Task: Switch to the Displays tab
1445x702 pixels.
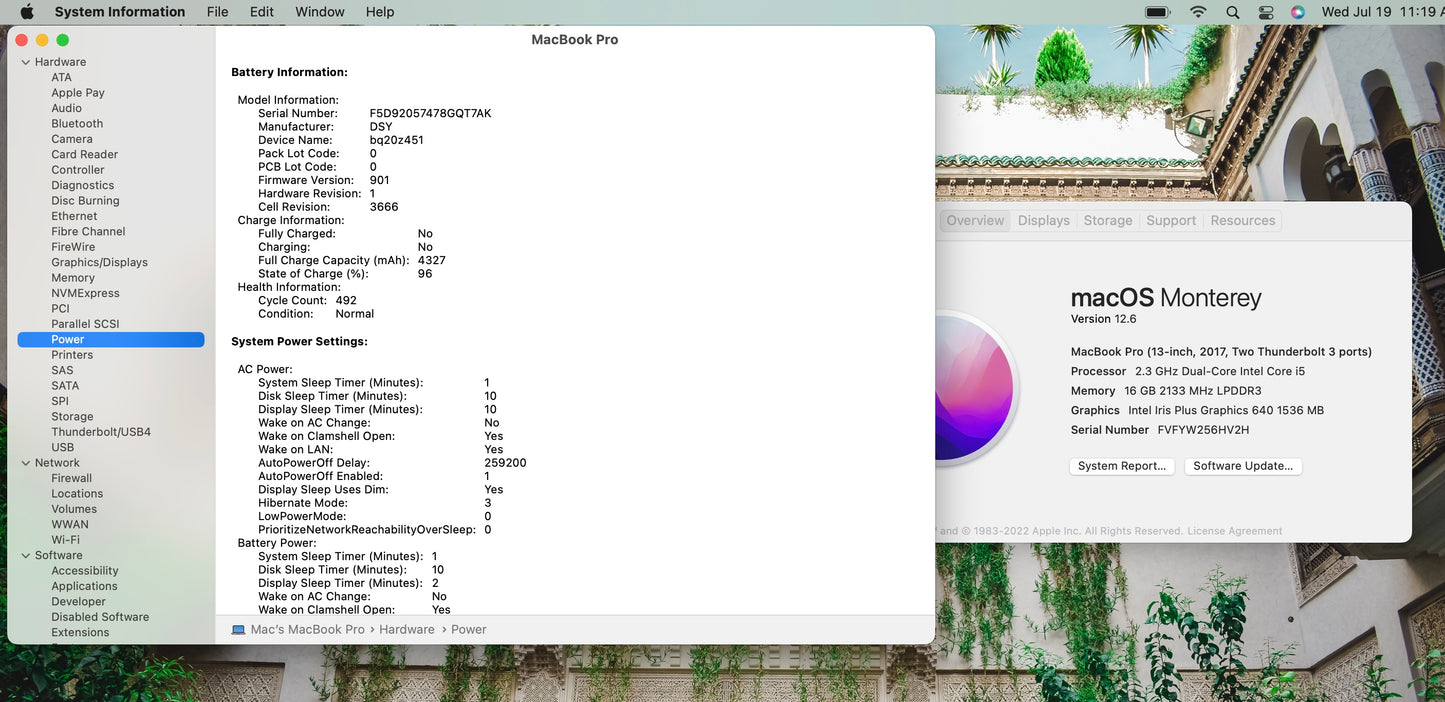Action: coord(1043,221)
